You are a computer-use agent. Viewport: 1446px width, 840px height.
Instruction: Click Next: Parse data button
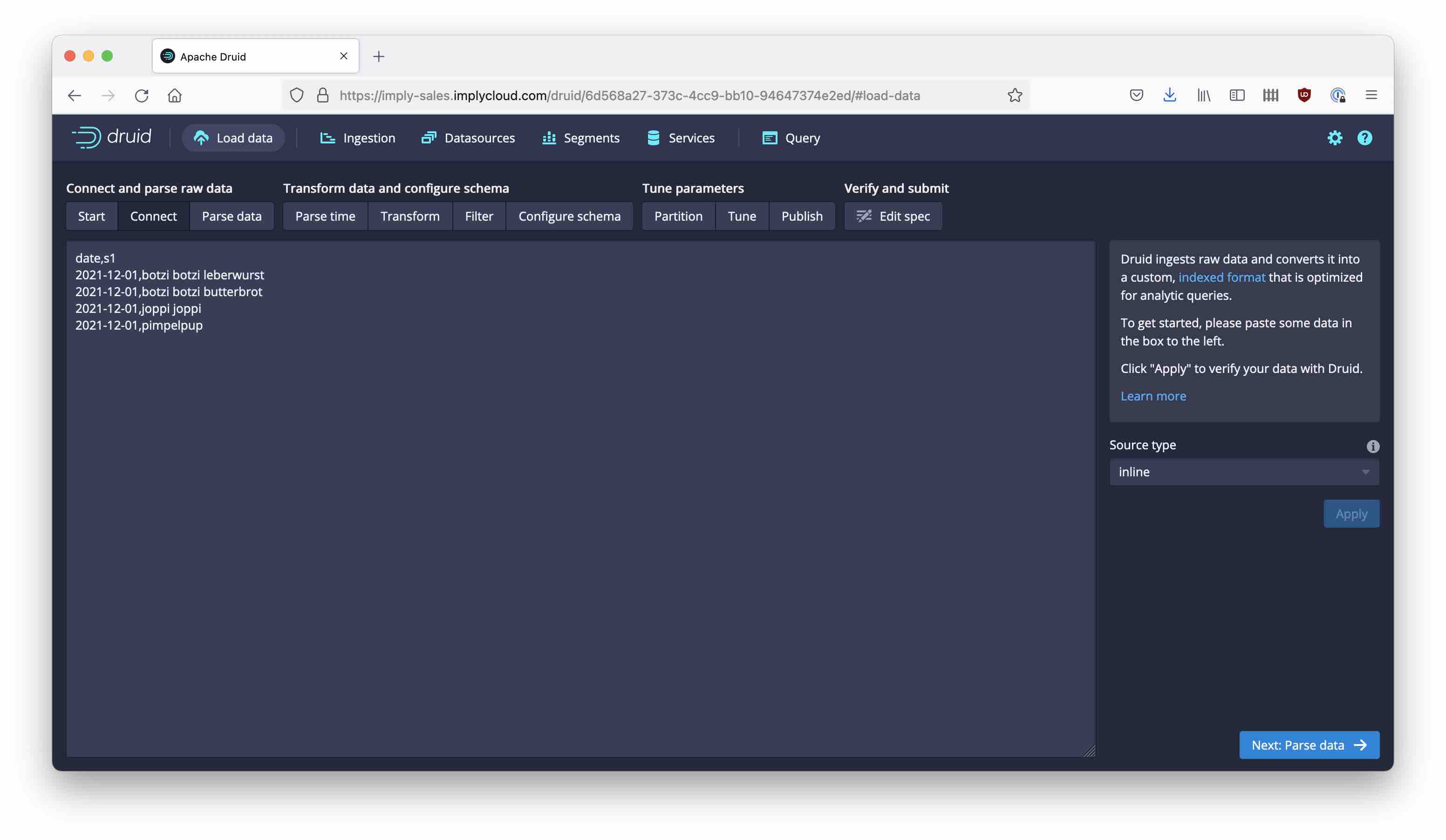(x=1308, y=745)
